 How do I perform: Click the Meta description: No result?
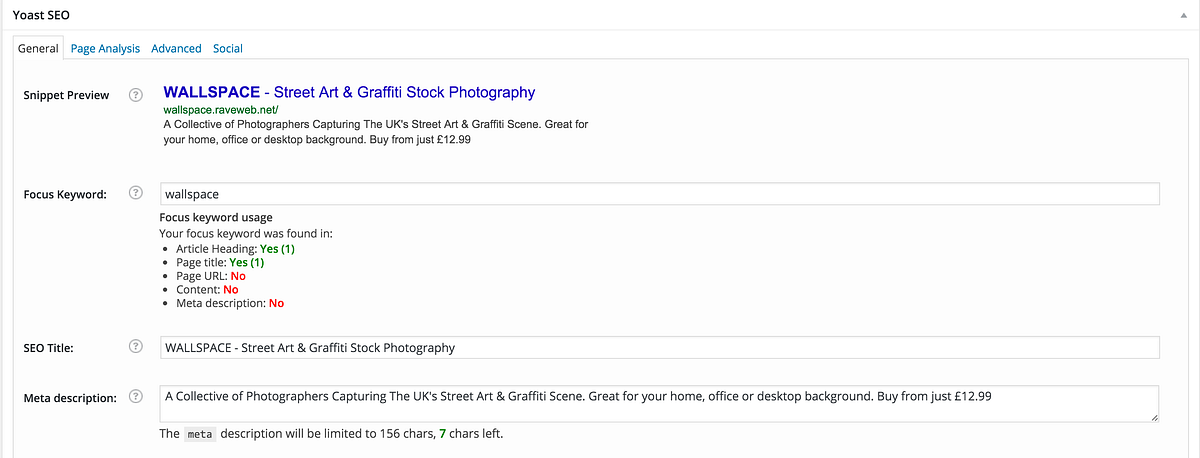pos(230,303)
